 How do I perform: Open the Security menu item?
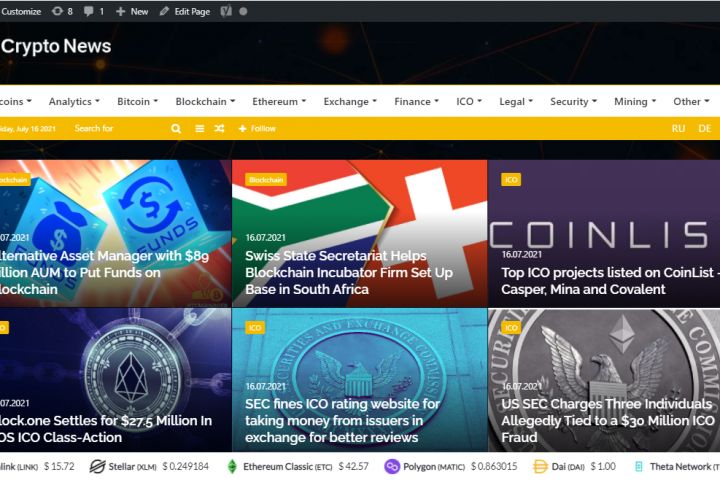click(573, 102)
